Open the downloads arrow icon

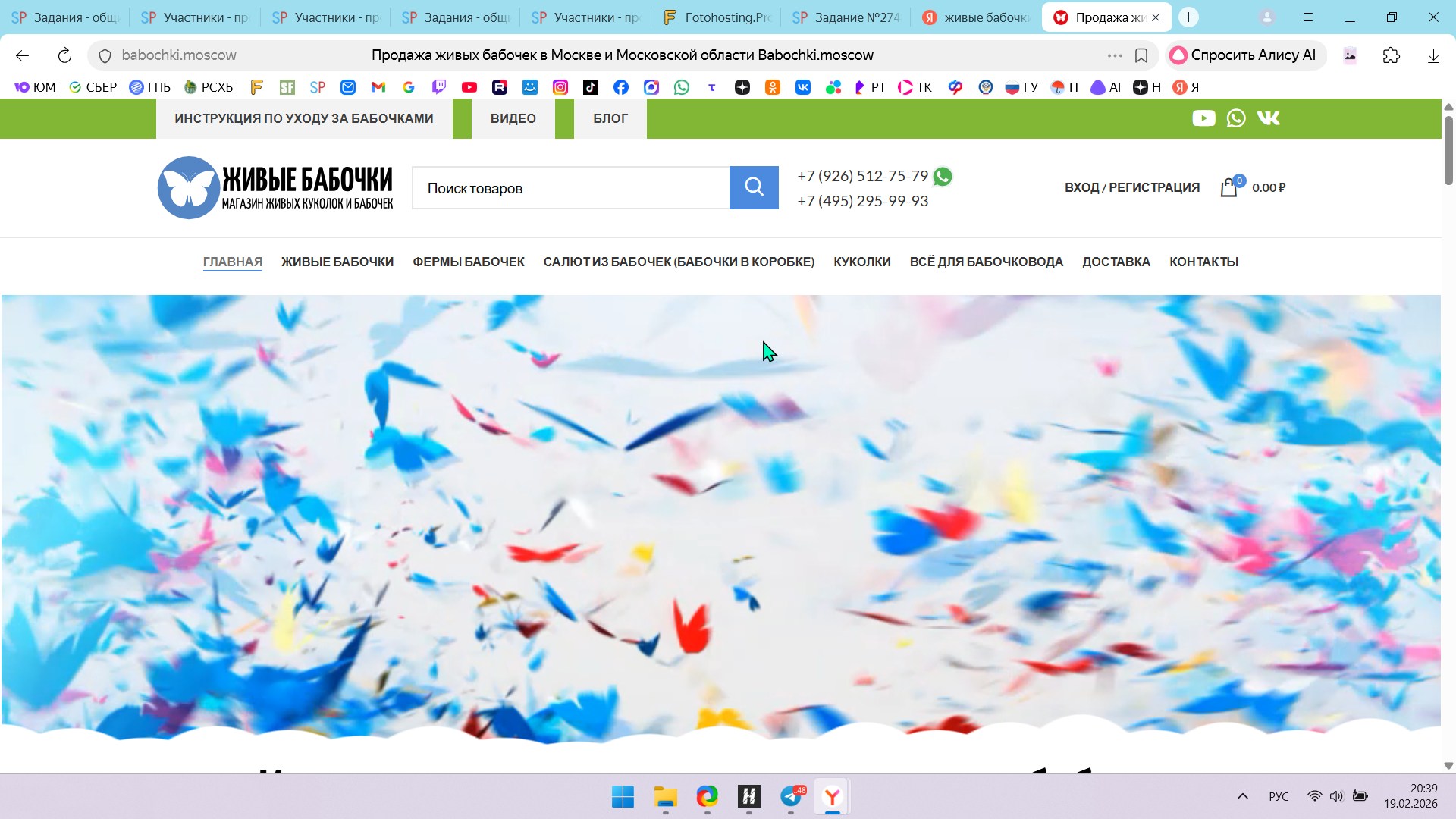1432,55
